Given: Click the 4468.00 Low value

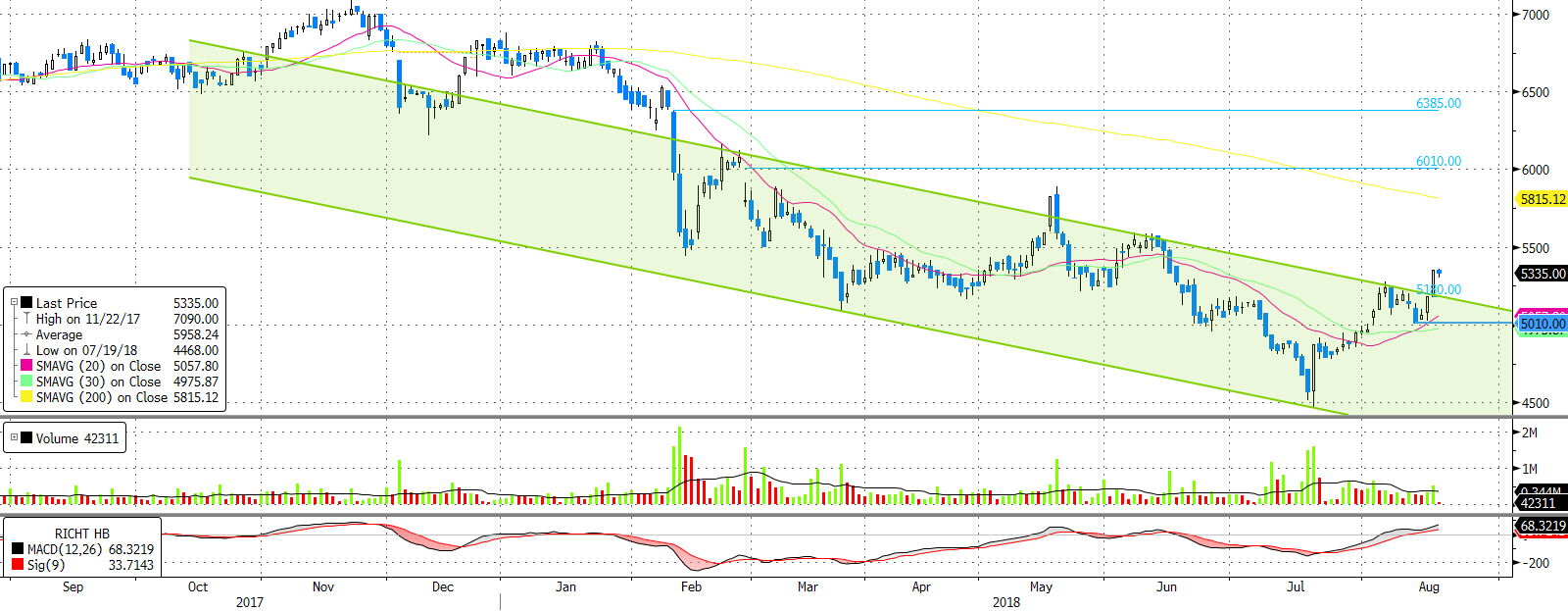Looking at the screenshot, I should coord(196,350).
